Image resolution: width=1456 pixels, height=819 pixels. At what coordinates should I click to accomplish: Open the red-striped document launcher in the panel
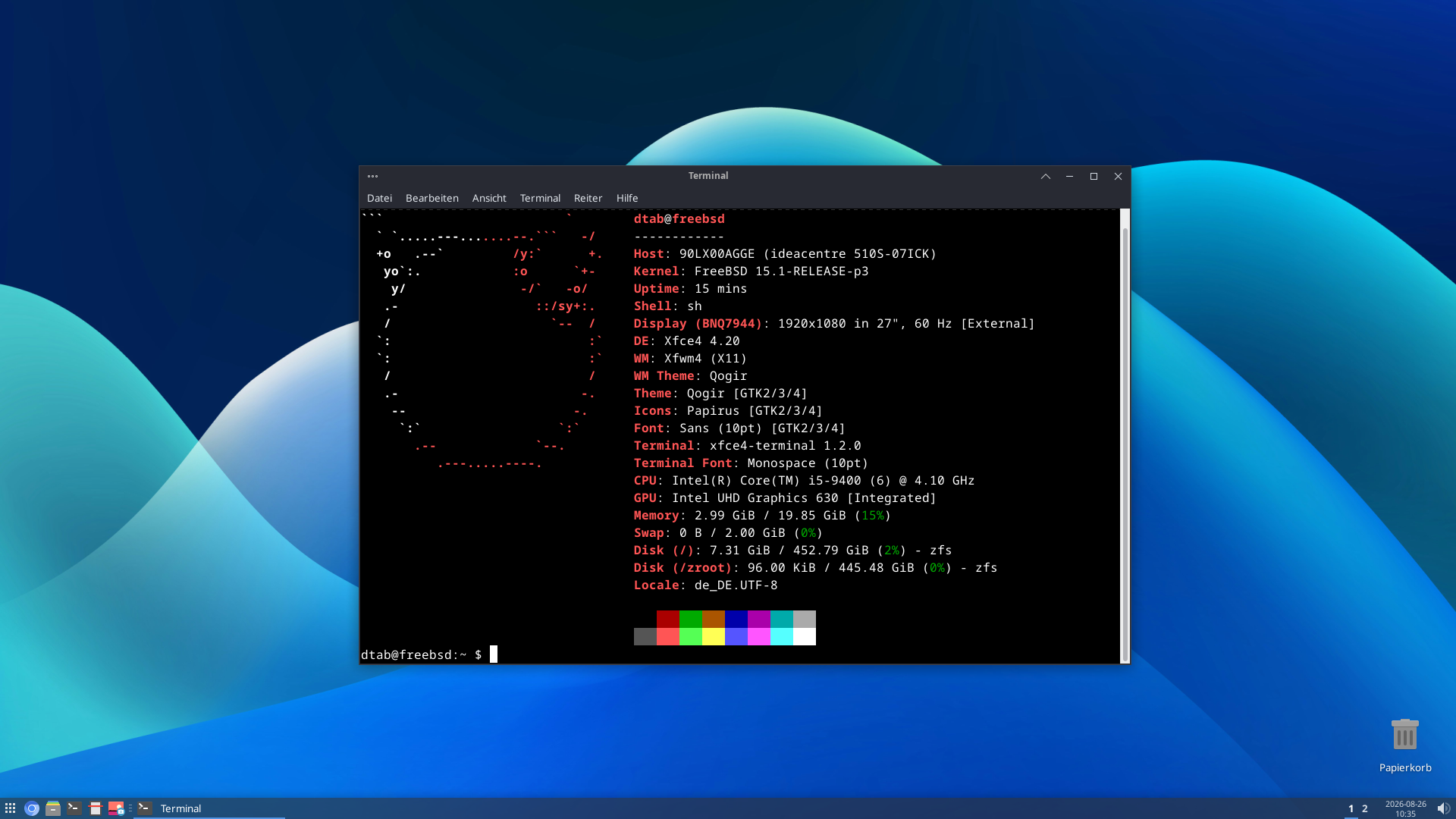coord(95,808)
